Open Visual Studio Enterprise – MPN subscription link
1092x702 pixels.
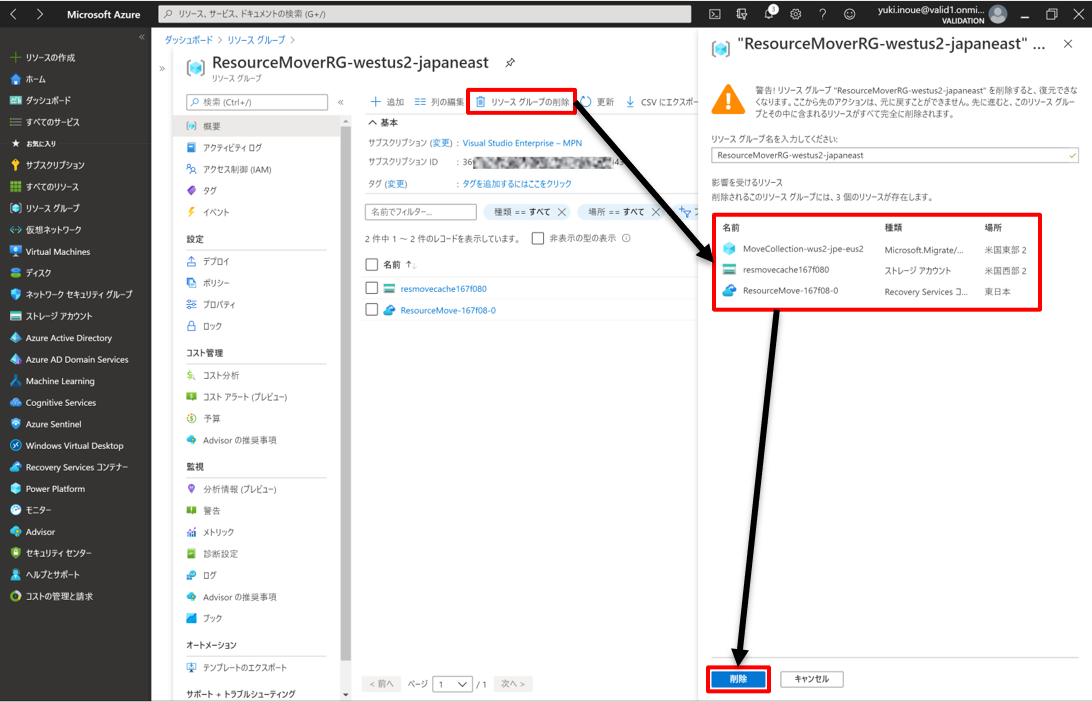click(522, 143)
